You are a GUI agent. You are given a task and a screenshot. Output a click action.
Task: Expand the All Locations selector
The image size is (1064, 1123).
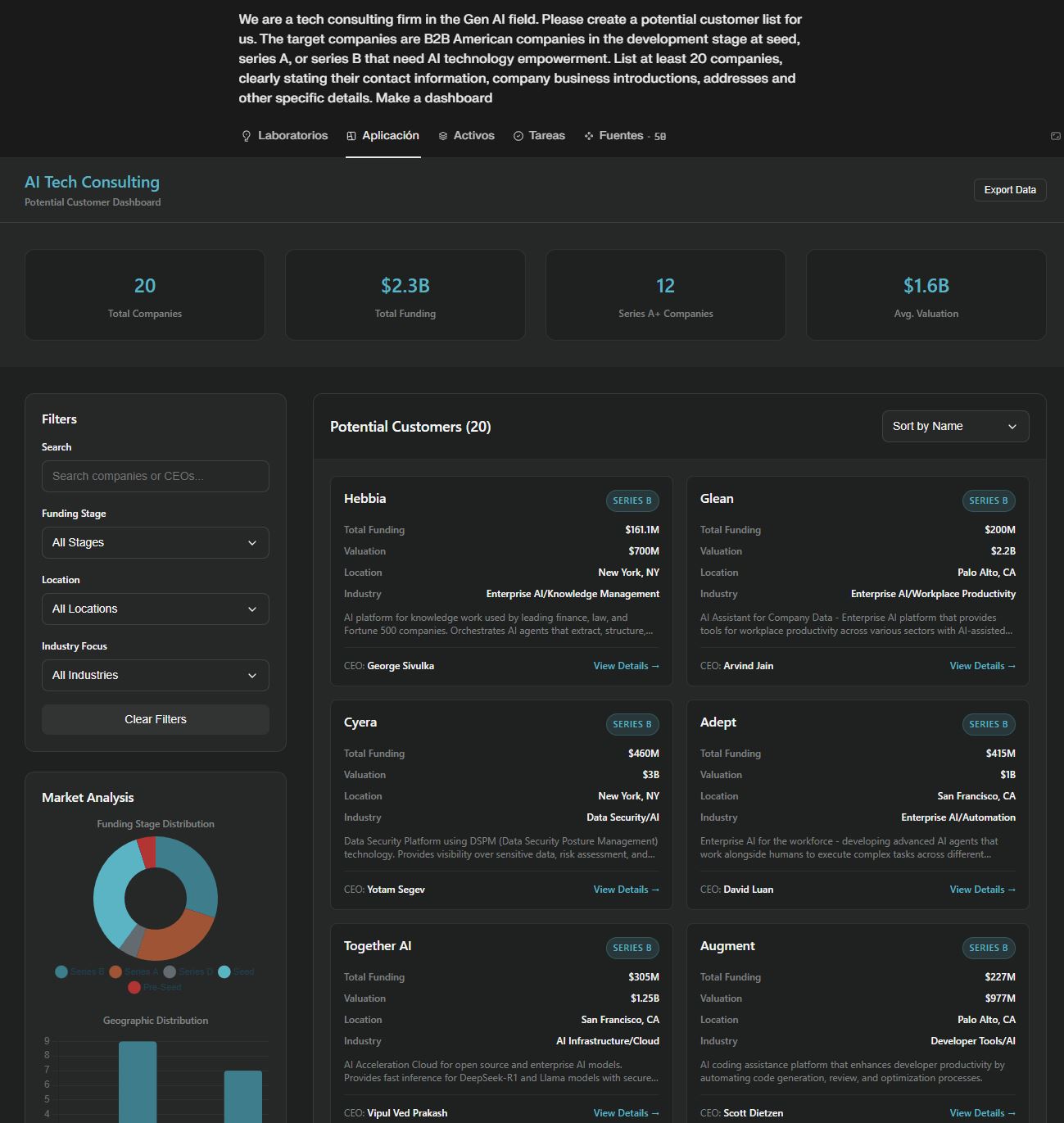coord(155,609)
